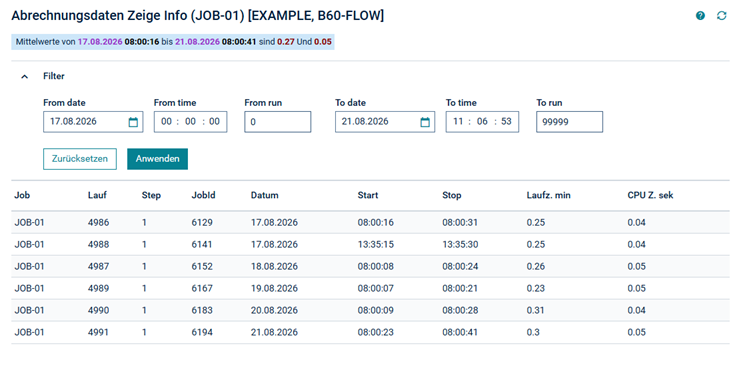Click Stop time 08:00:28
The image size is (737, 370).
460,310
